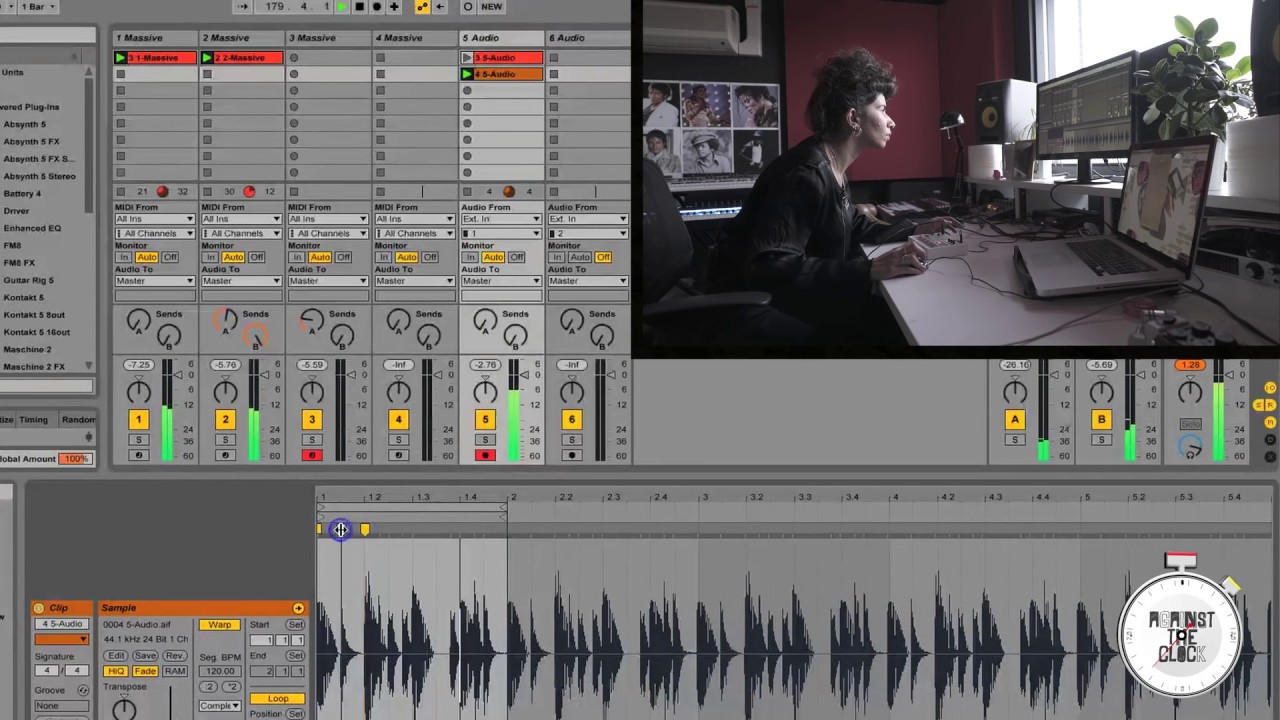
Task: Click the Groove commit icon in Clip box
Action: pos(83,690)
